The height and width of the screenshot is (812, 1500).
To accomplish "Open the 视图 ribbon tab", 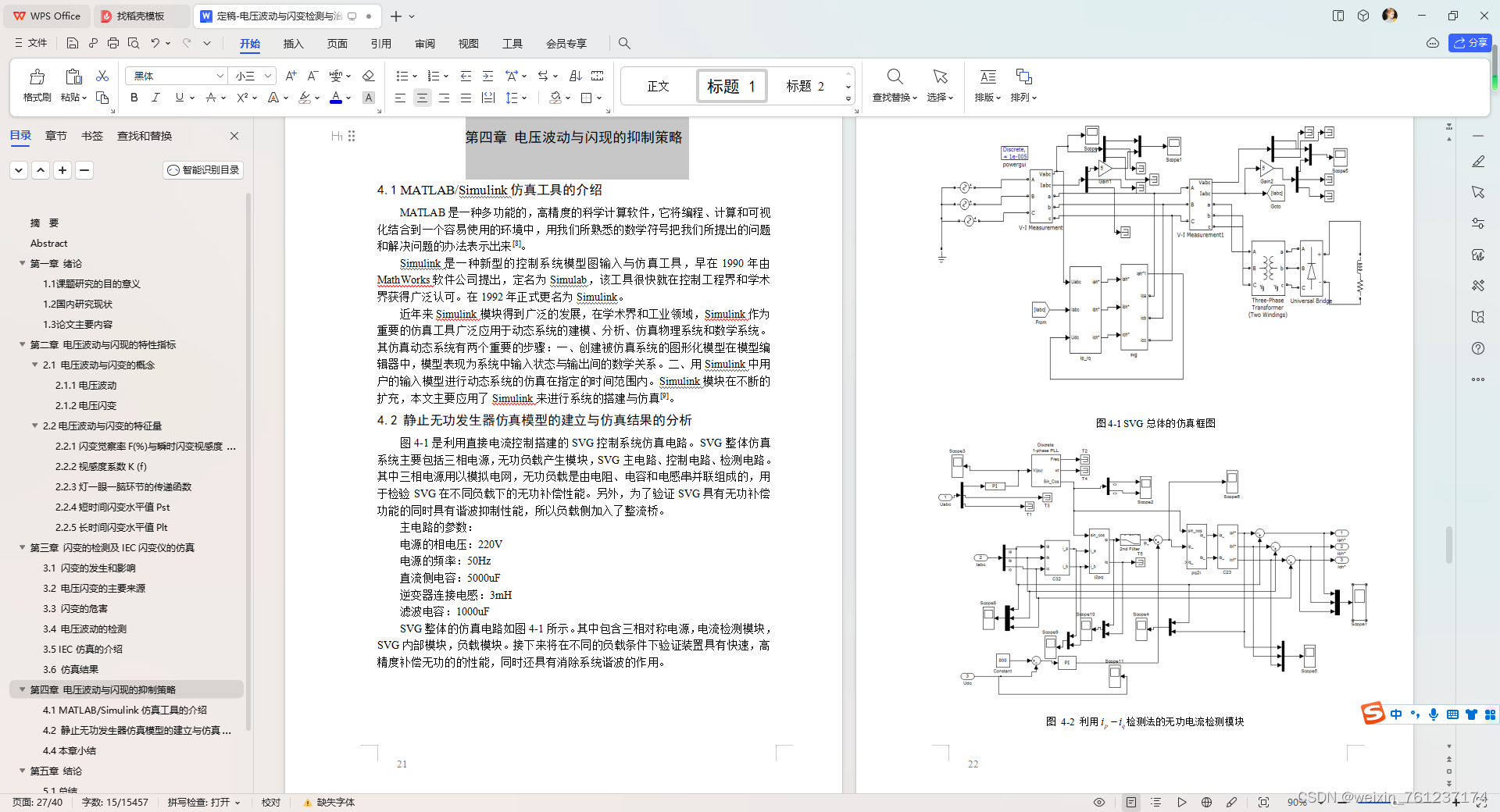I will [x=469, y=43].
